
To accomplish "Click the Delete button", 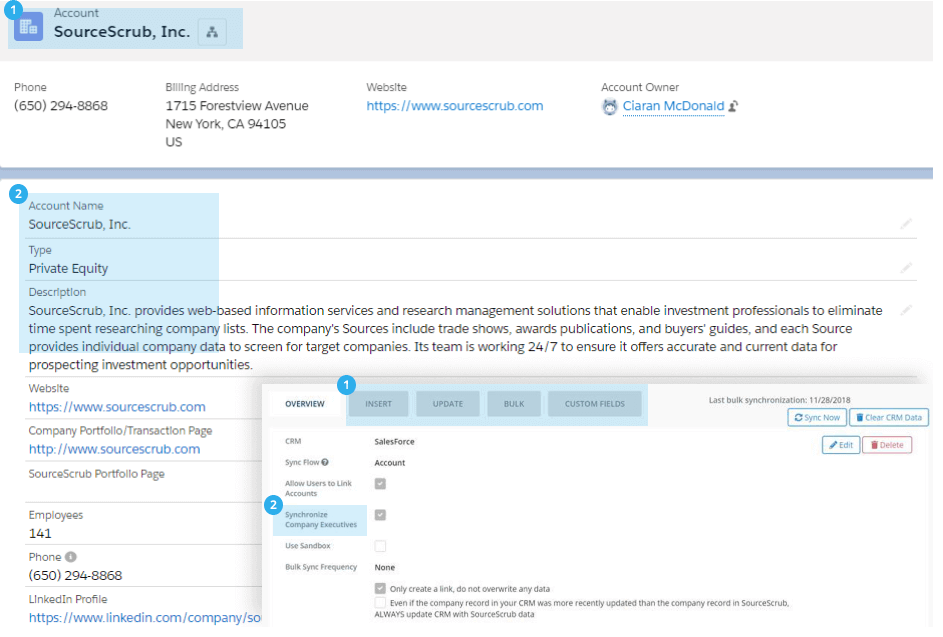I will coord(887,445).
